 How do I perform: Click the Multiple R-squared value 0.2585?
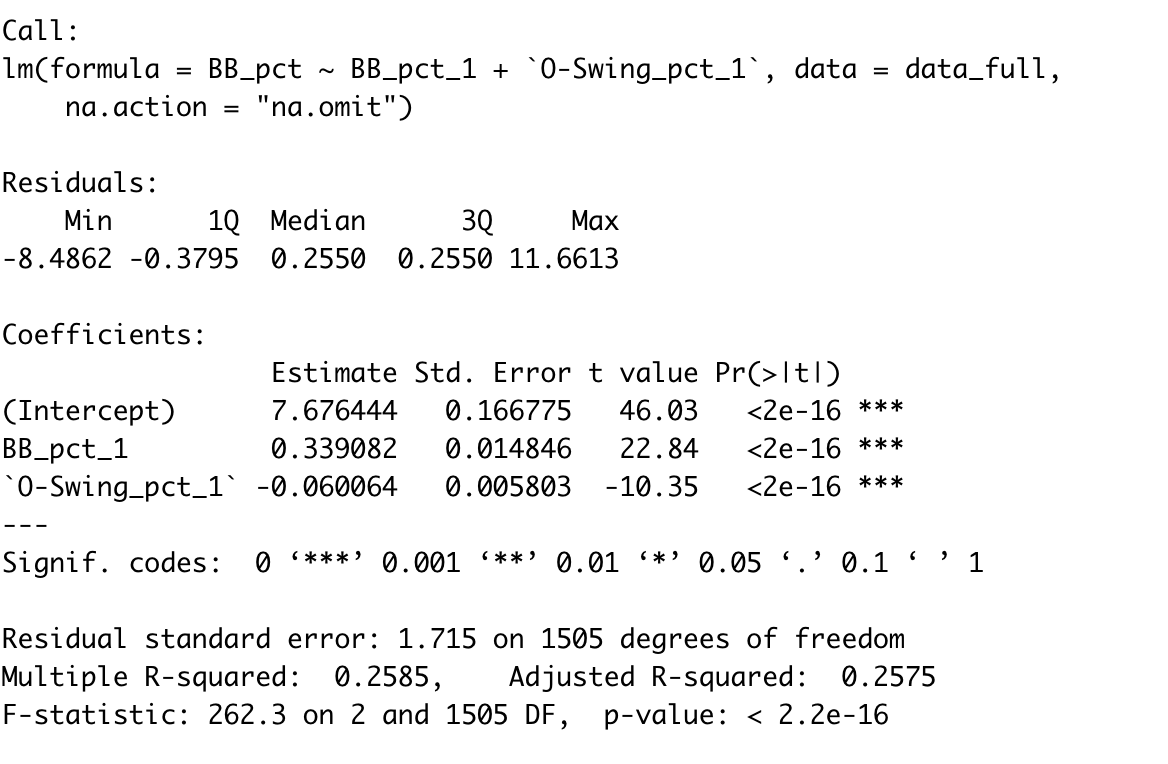[381, 677]
